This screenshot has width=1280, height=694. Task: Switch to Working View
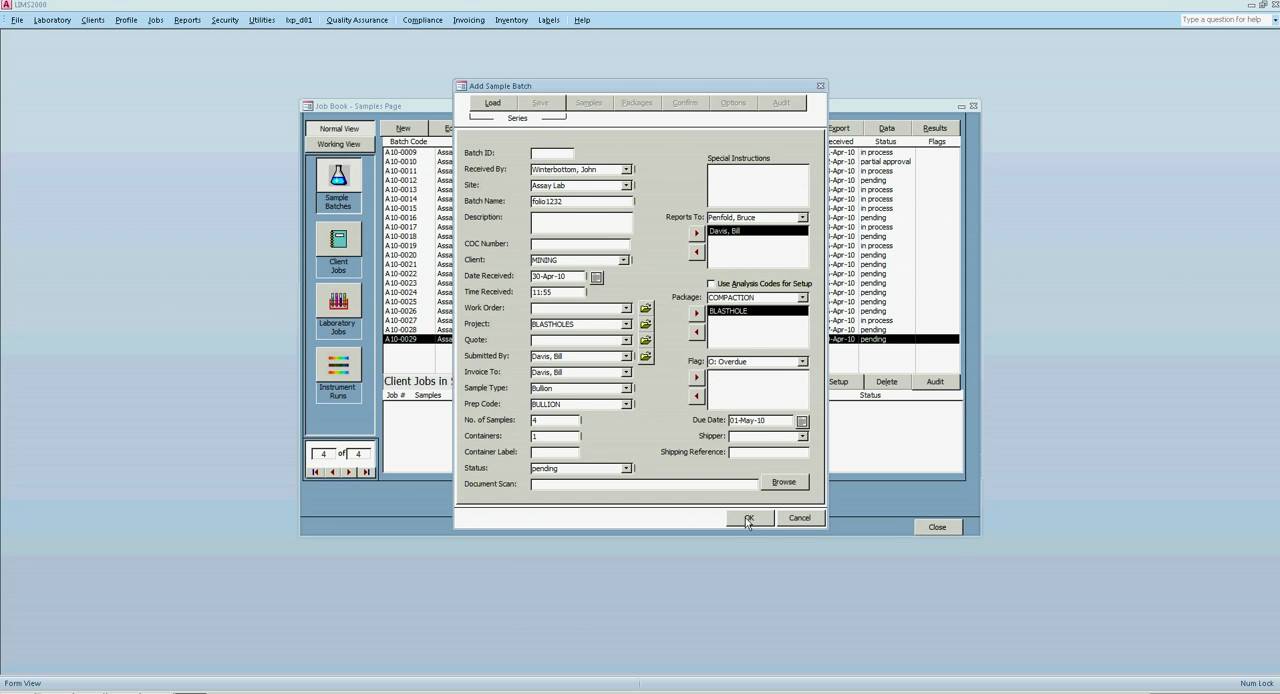coord(339,144)
